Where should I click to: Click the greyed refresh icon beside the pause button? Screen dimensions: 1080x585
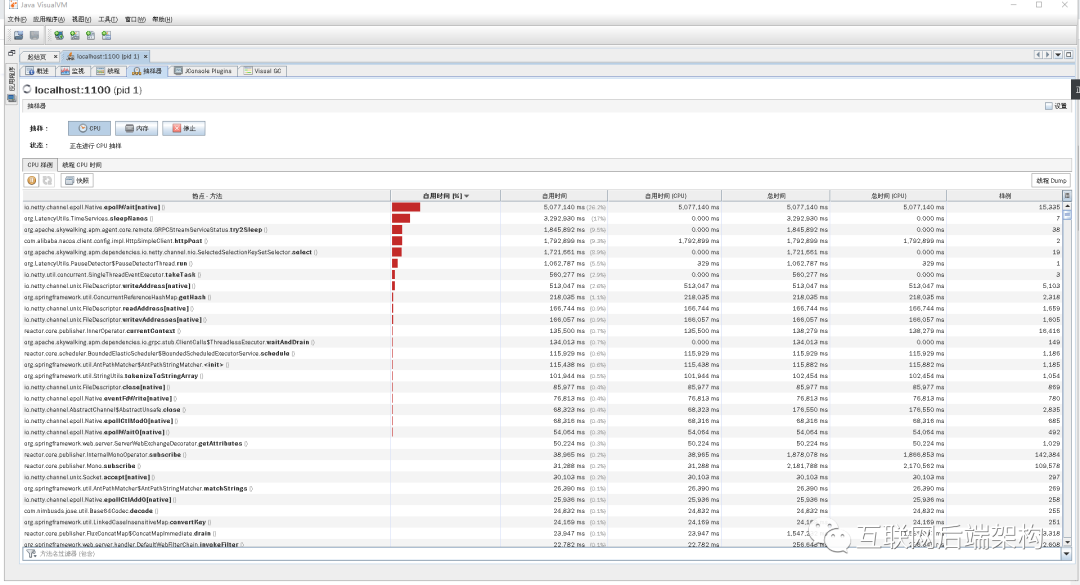[47, 181]
